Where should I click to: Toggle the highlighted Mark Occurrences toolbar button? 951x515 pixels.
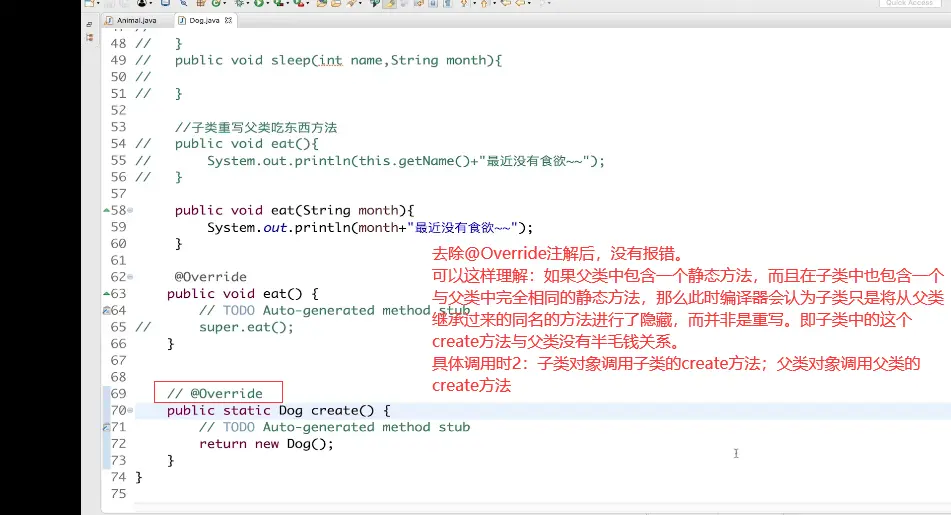(389, 4)
